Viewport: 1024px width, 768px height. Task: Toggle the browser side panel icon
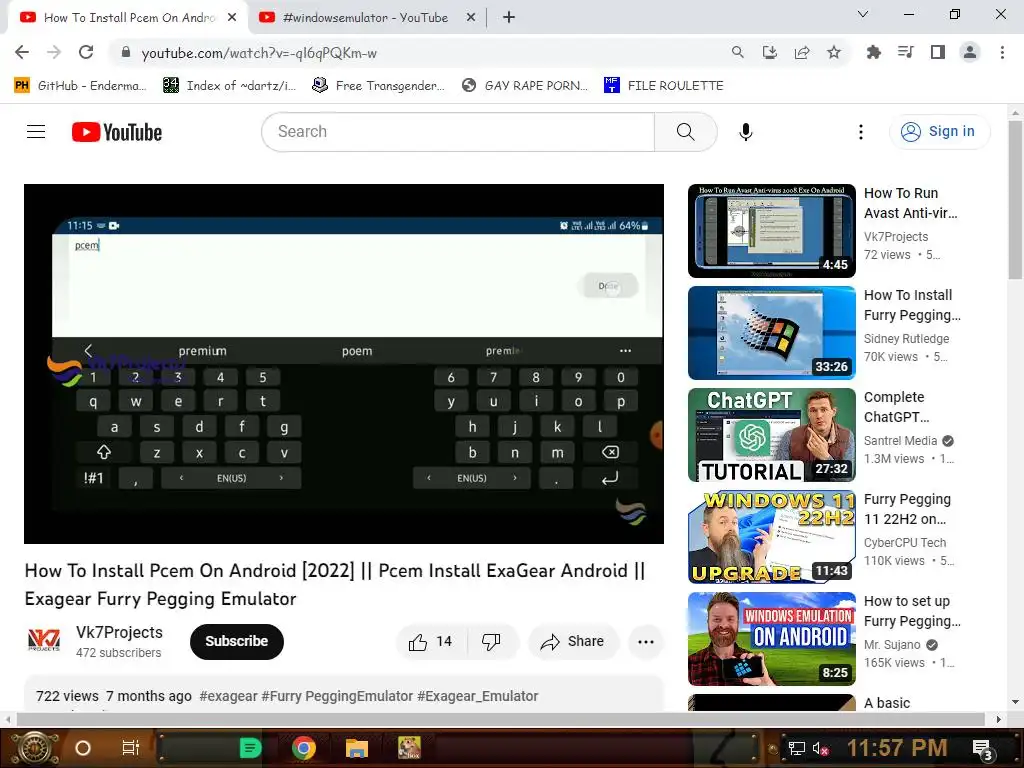pos(938,52)
